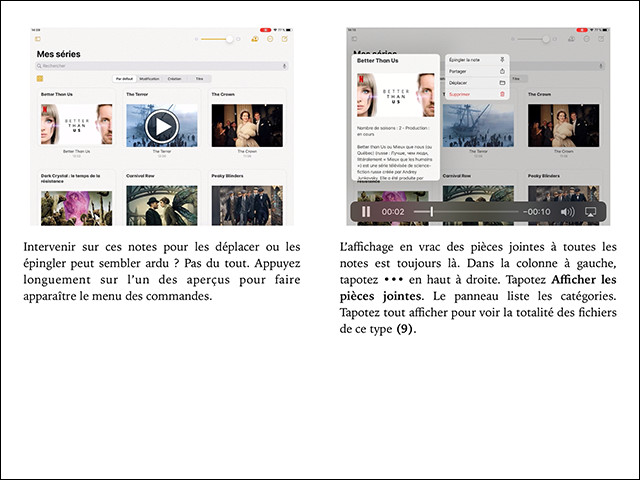Viewport: 640px width, 480px height.
Task: Toggle the yellow gallery view icon
Action: click(40, 78)
